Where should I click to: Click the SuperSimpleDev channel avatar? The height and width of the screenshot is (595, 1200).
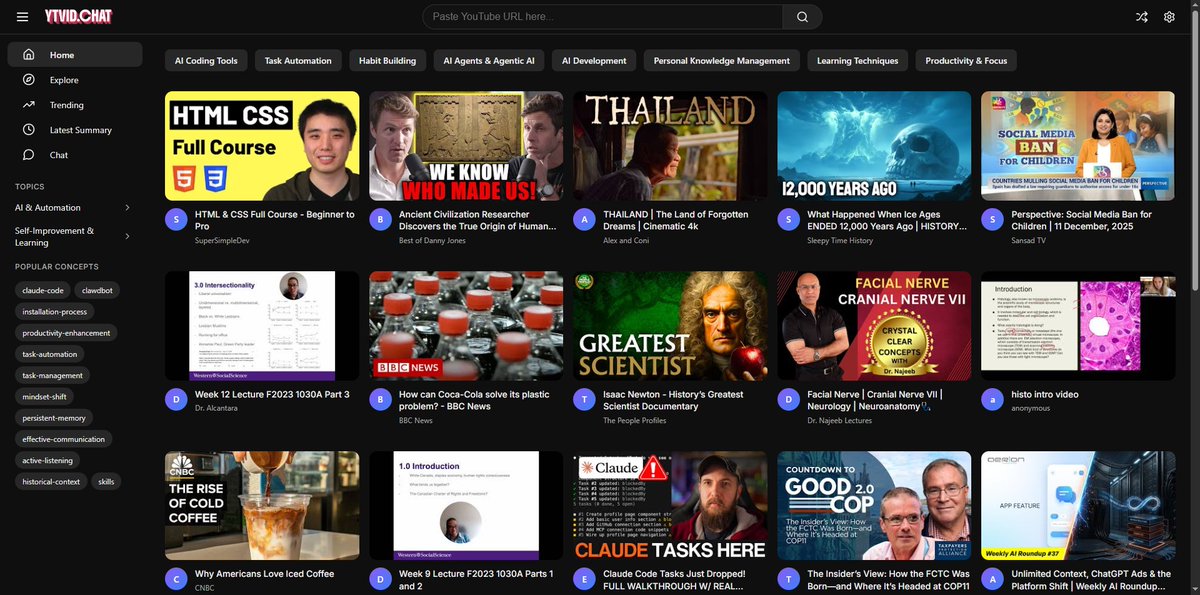click(177, 219)
